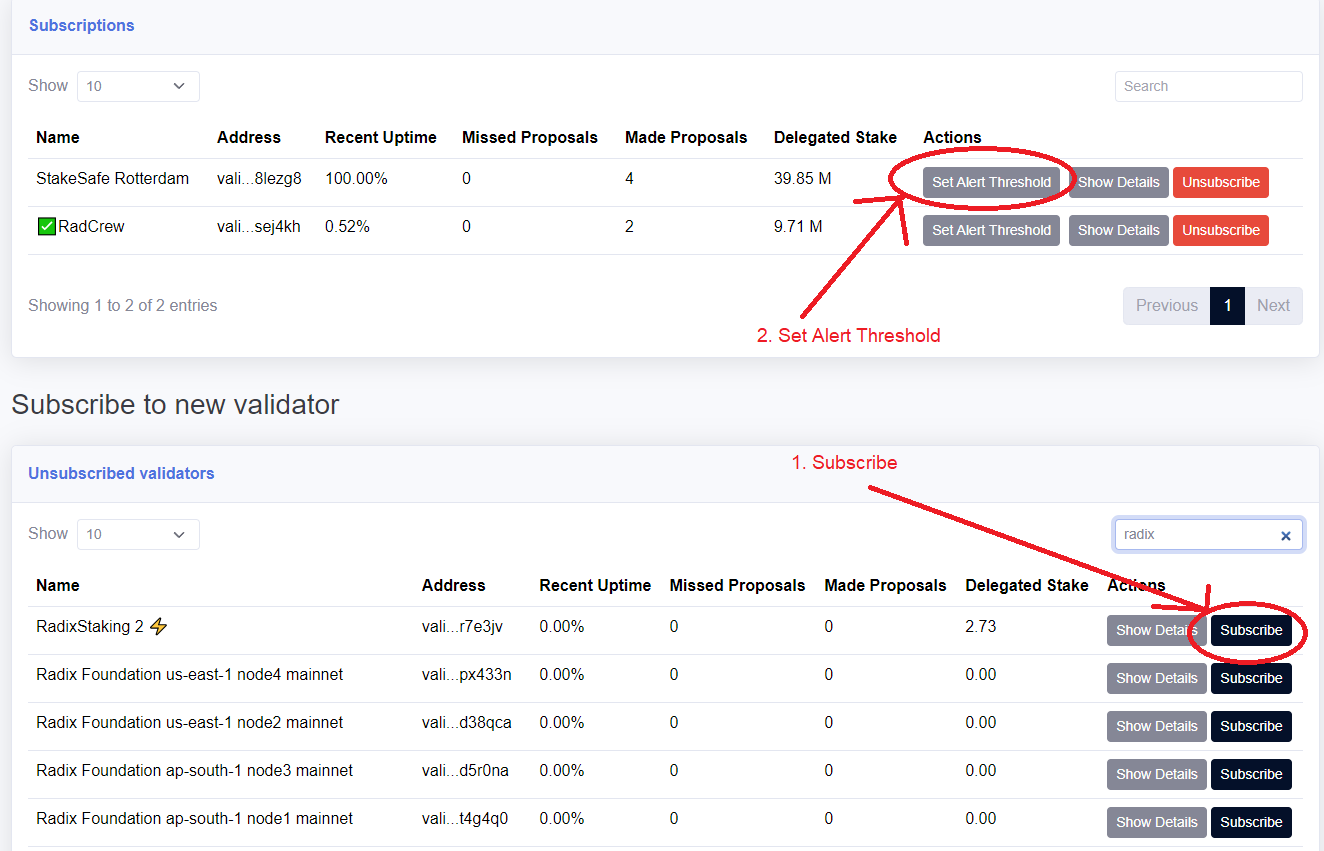Click the 9.71 M delegated stake
This screenshot has height=851, width=1324.
coord(798,227)
